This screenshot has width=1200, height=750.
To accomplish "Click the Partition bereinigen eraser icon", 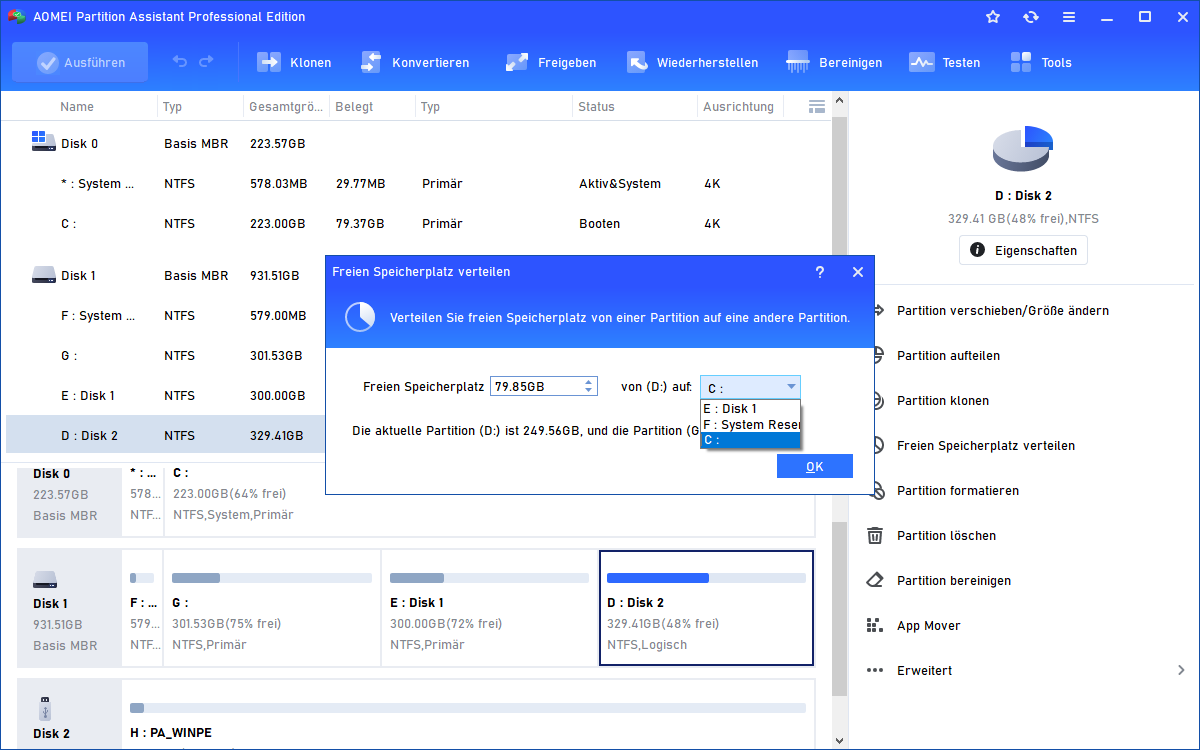I will click(875, 580).
